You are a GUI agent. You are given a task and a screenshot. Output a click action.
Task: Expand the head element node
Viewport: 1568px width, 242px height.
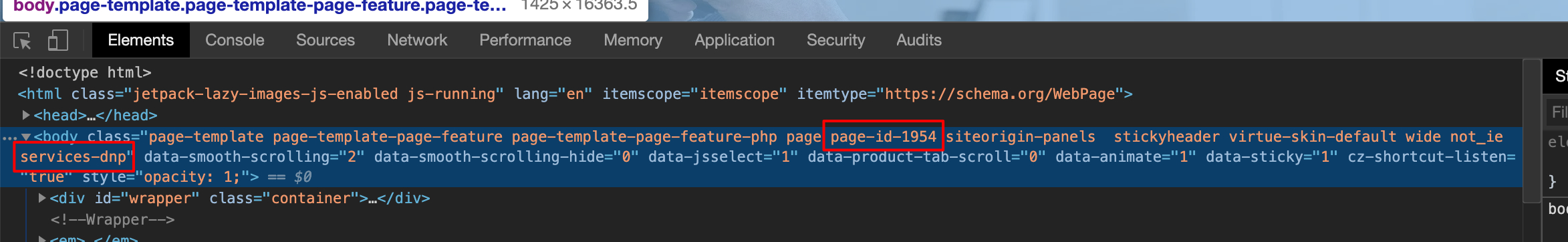click(26, 115)
